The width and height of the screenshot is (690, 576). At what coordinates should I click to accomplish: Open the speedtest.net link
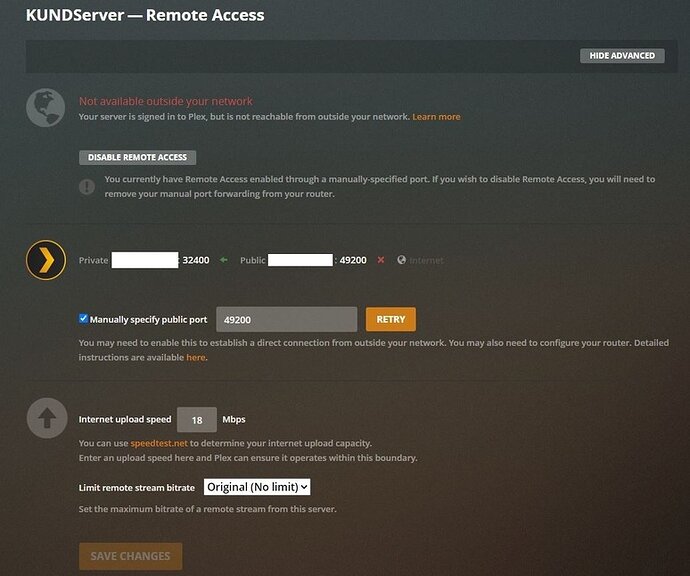[x=159, y=443]
